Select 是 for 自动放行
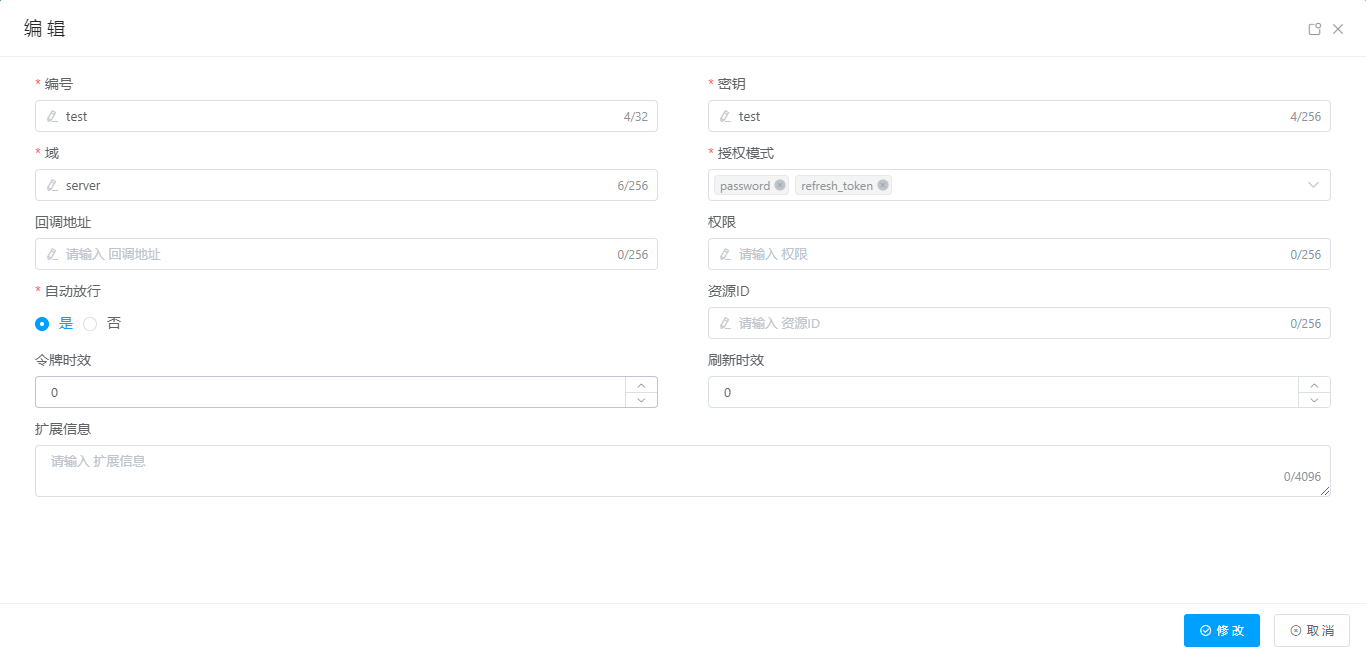 42,324
